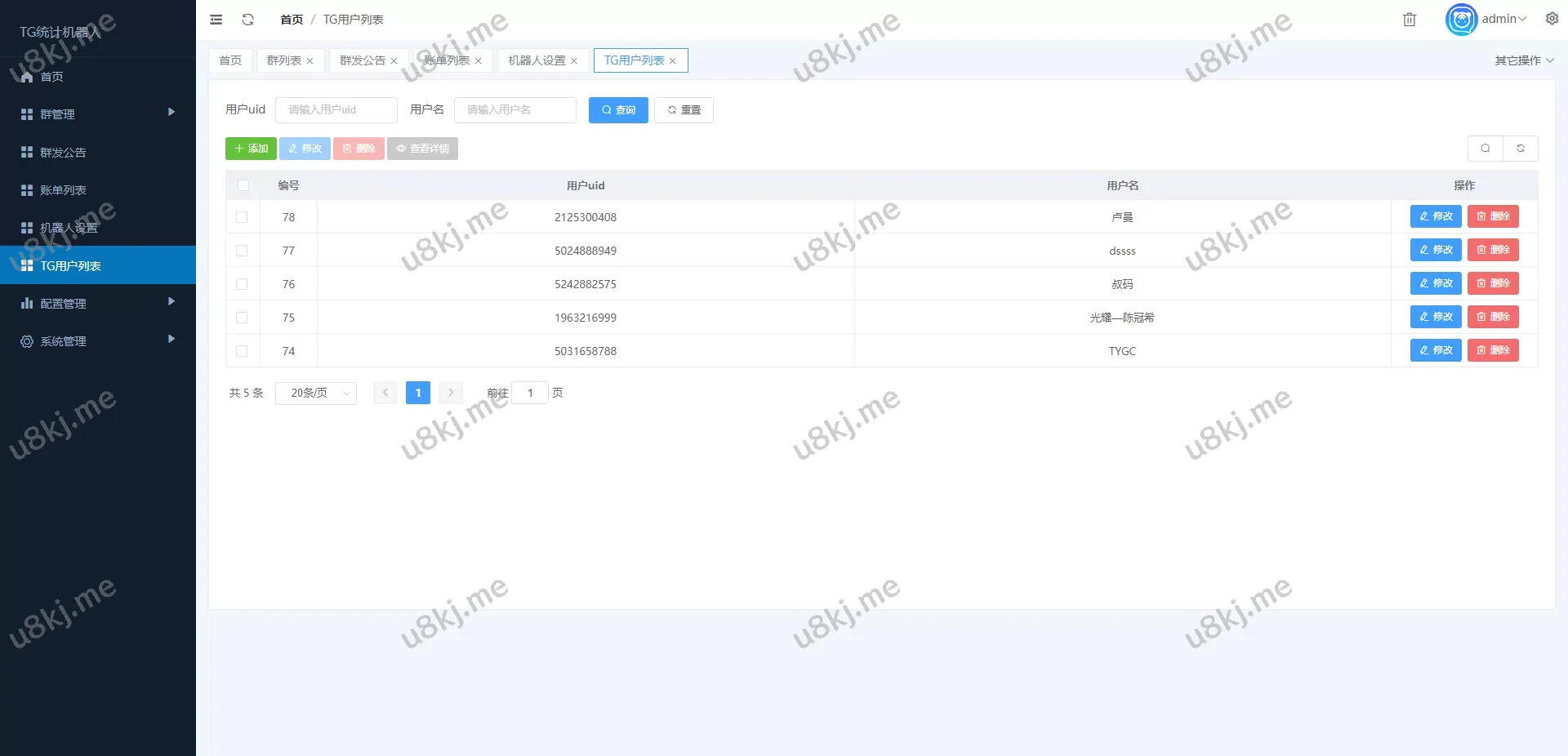Close the 机器人设置 tab via X icon
The image size is (1568, 756).
click(574, 61)
